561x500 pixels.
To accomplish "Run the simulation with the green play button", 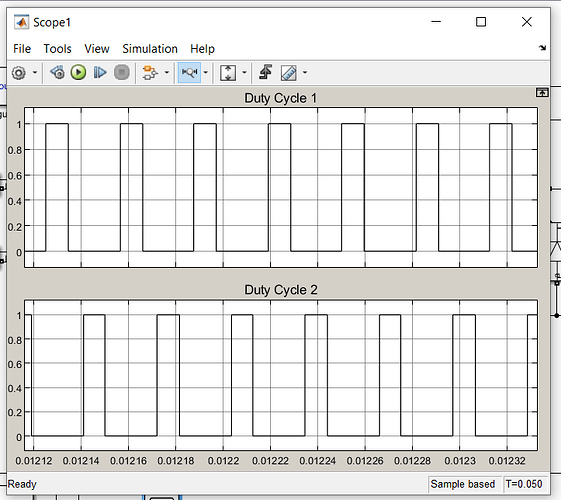I will pyautogui.click(x=78, y=73).
